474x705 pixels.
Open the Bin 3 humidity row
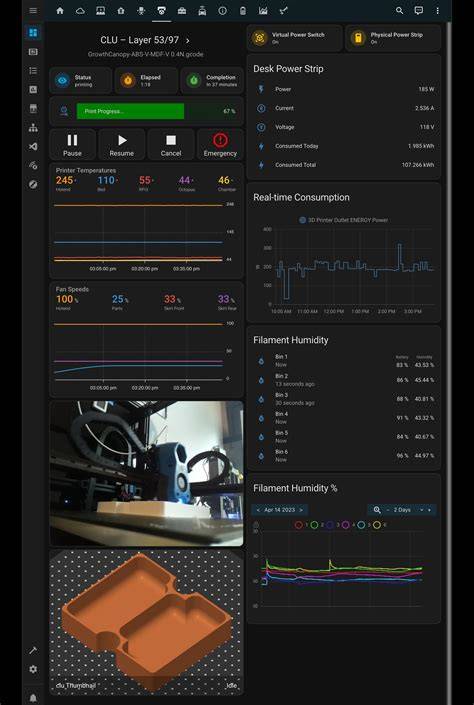tap(344, 399)
